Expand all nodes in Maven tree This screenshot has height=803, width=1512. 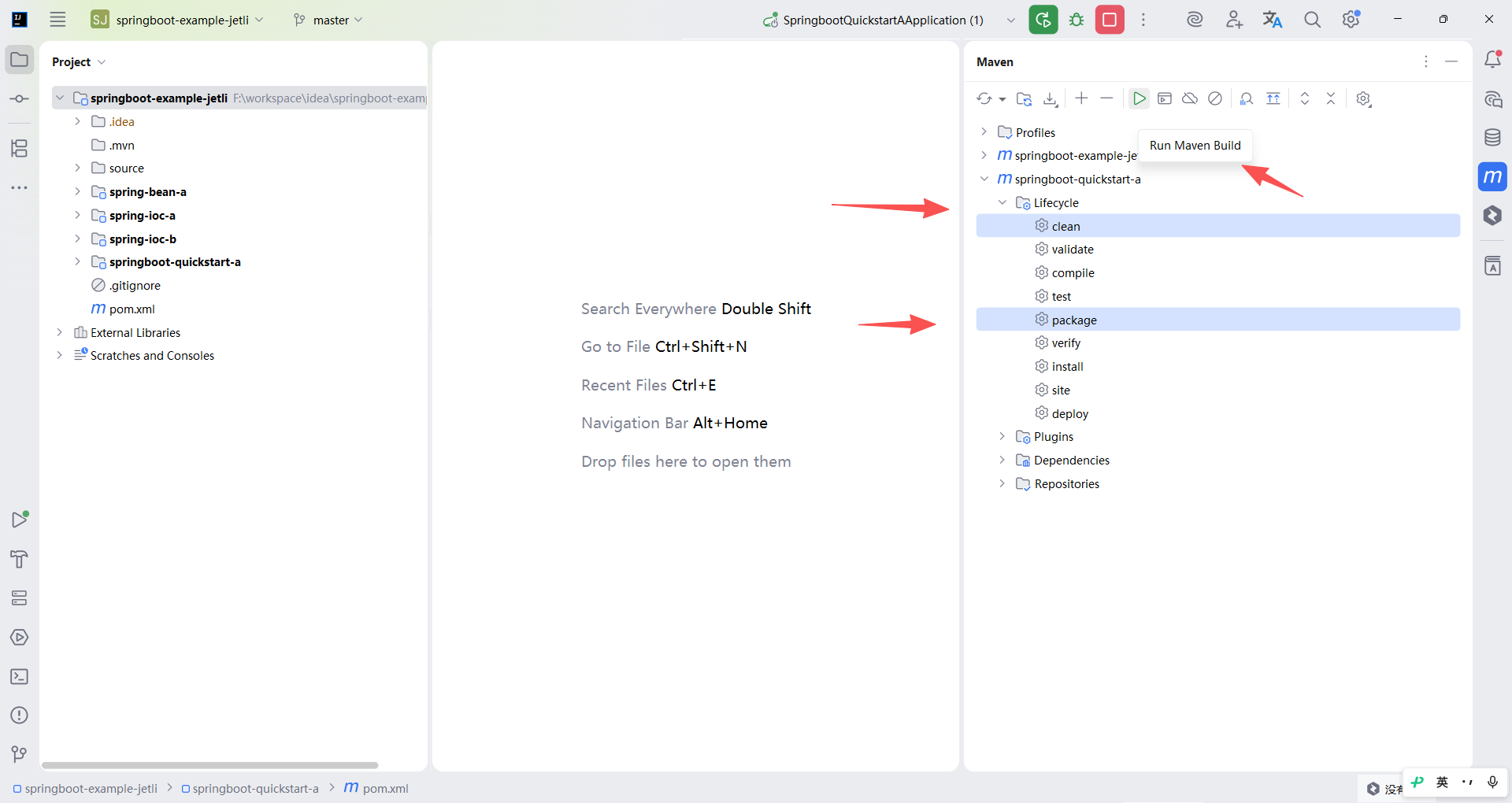[1305, 98]
